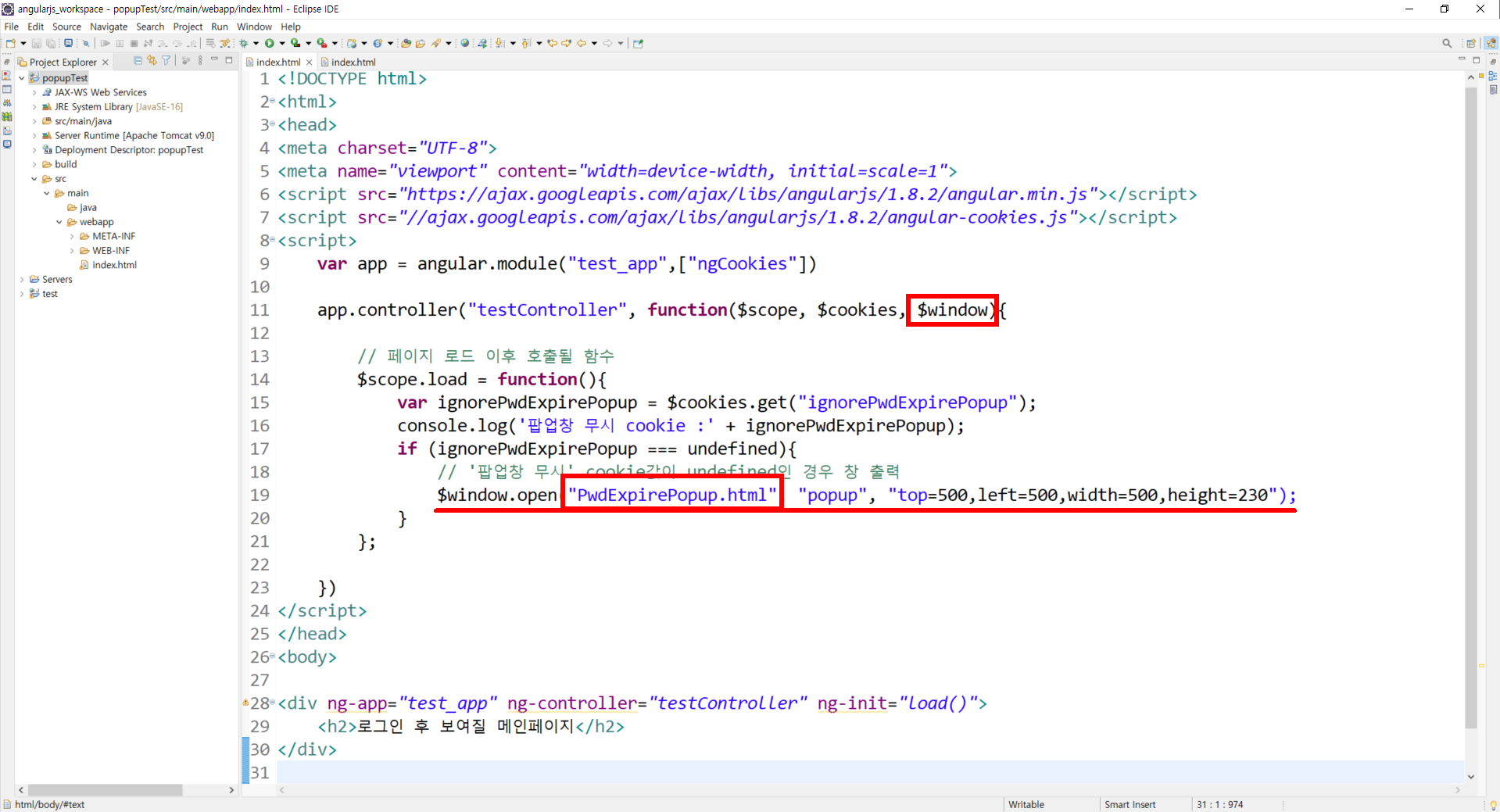
Task: Click the New file wizard icon
Action: 11,43
